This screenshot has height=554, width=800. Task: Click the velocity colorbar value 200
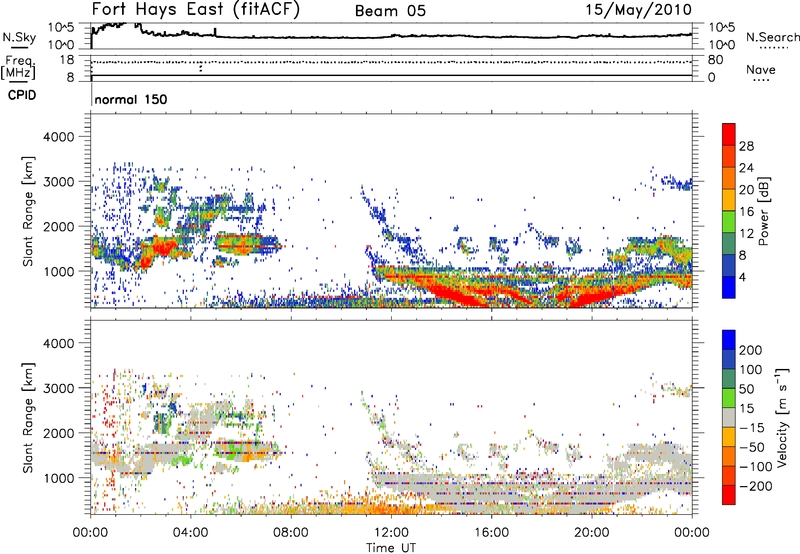(x=751, y=350)
